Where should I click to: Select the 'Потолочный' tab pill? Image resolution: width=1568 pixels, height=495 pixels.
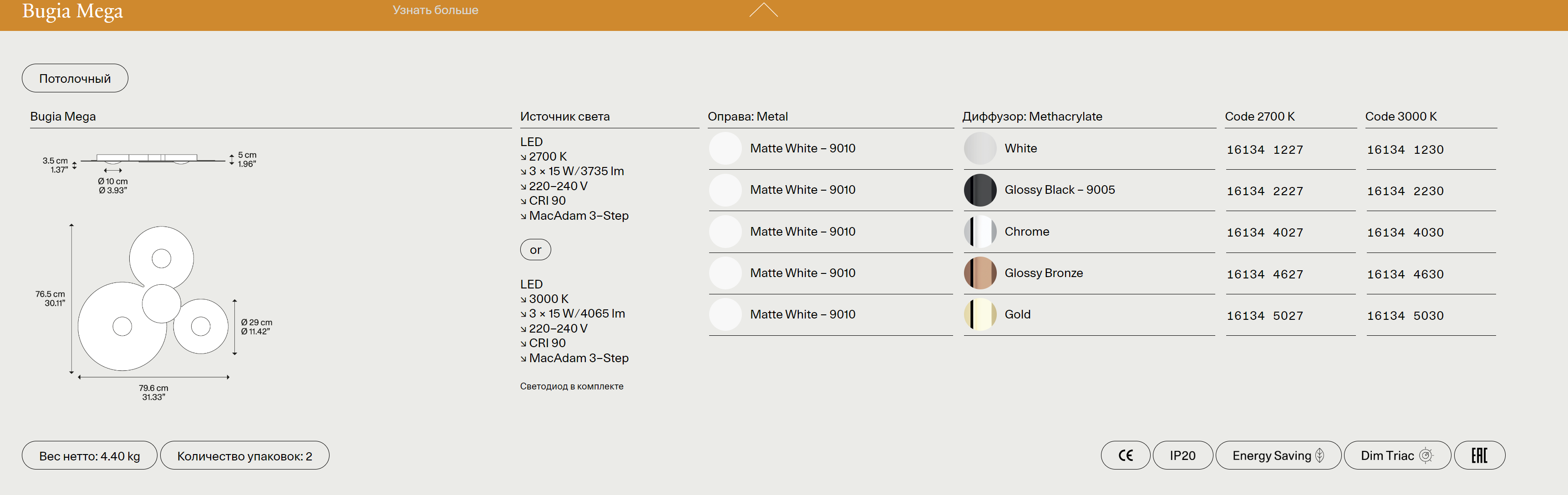point(75,78)
